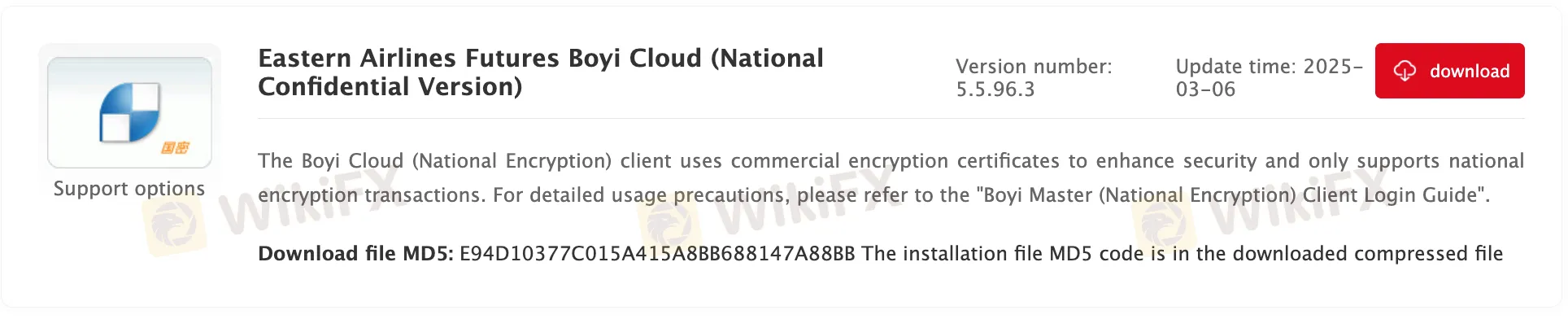Click WikiFX watermark emblem over 'National Encryption) Client' text
This screenshot has width=1568, height=332.
(x=1163, y=220)
